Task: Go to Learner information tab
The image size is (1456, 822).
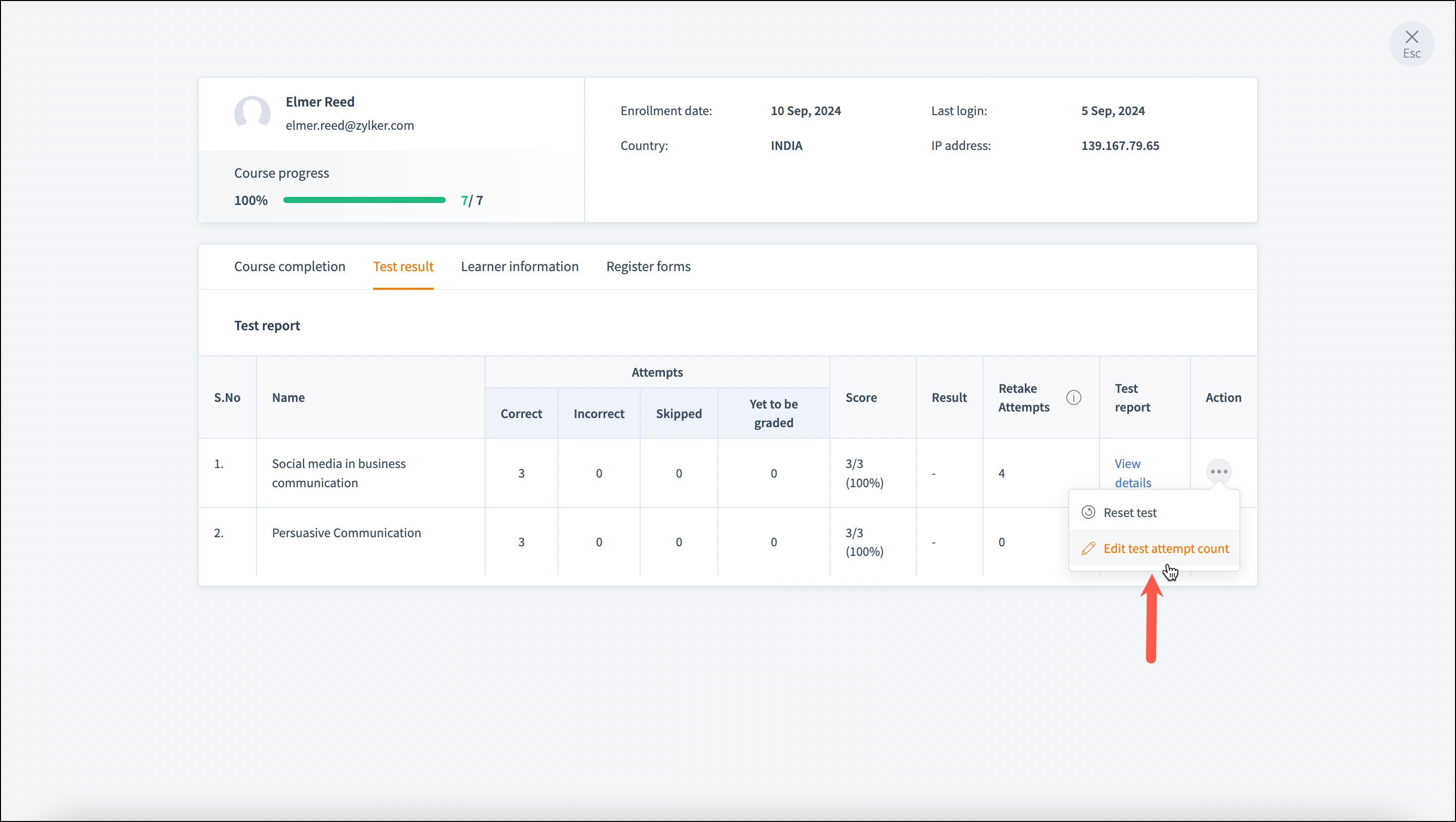Action: pos(519,266)
